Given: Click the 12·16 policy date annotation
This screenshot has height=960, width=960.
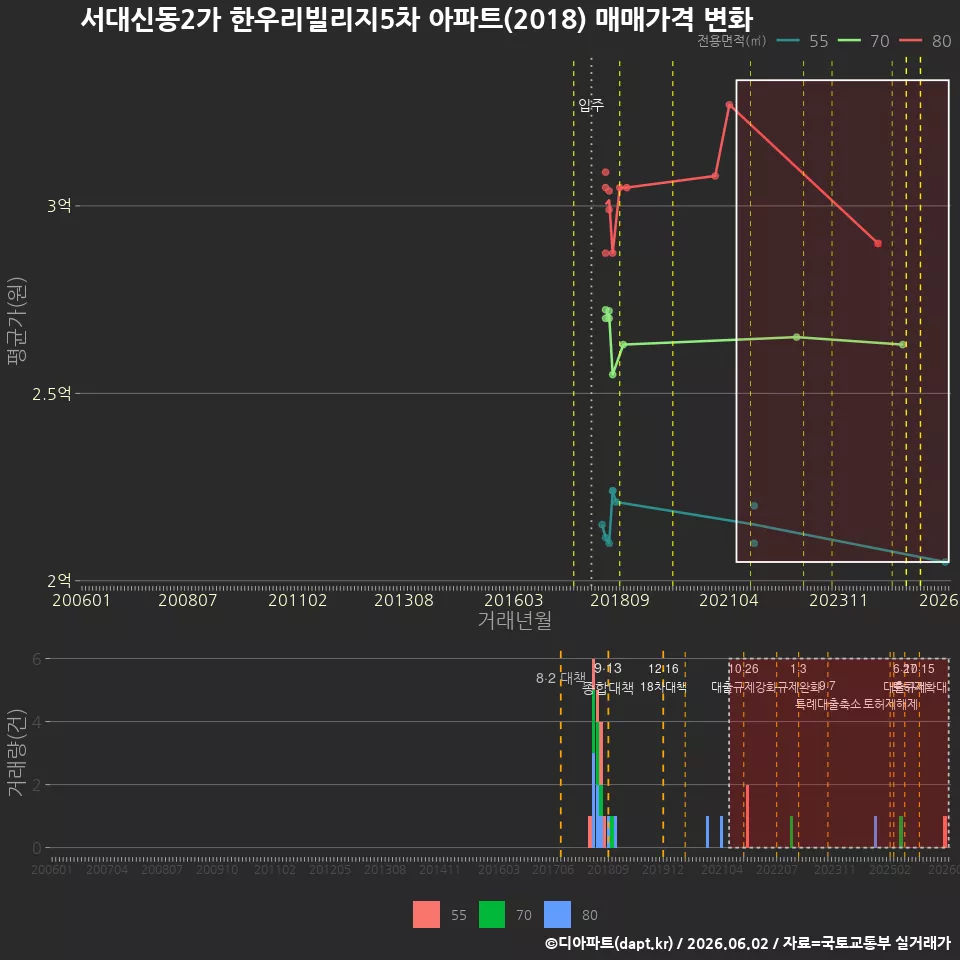Looking at the screenshot, I should pos(663,669).
